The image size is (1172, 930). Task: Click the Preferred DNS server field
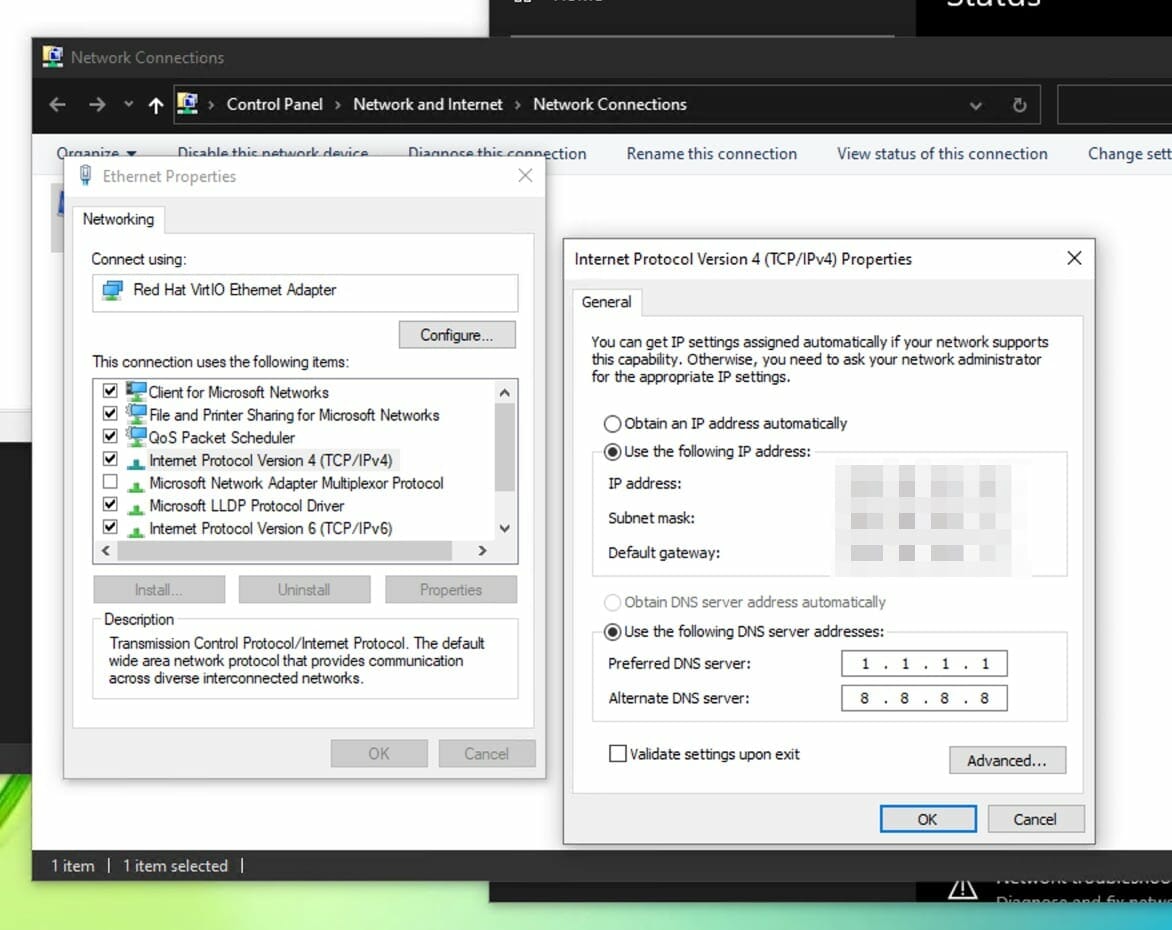(924, 663)
